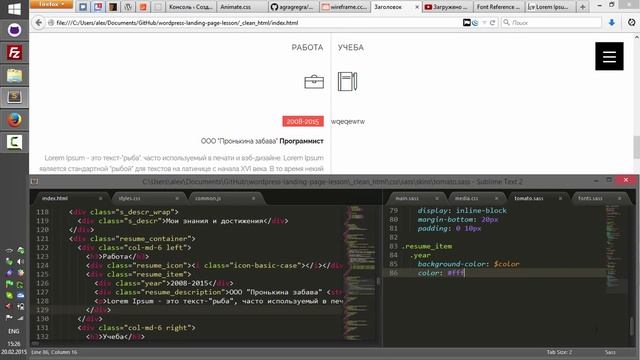Screen dimensions: 640x360
Task: Click the Firefox back arrow button
Action: pos(38,23)
